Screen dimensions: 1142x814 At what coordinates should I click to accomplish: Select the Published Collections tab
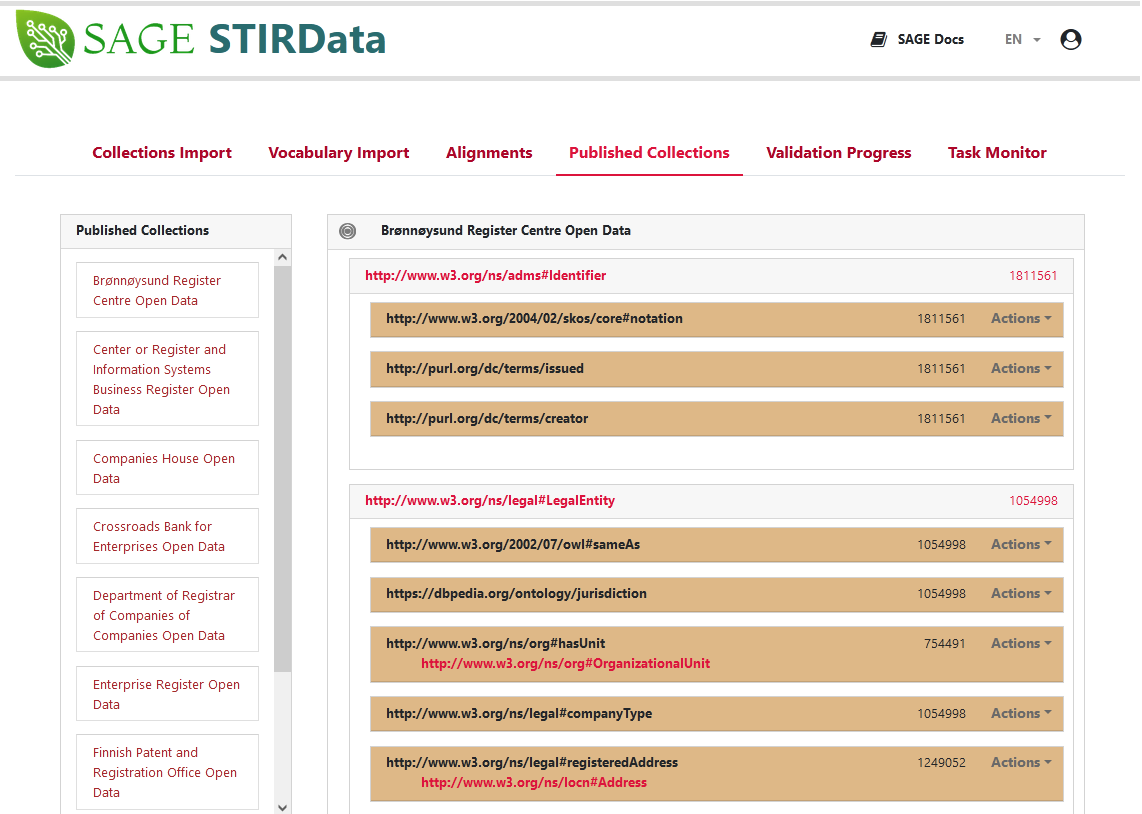[x=649, y=153]
